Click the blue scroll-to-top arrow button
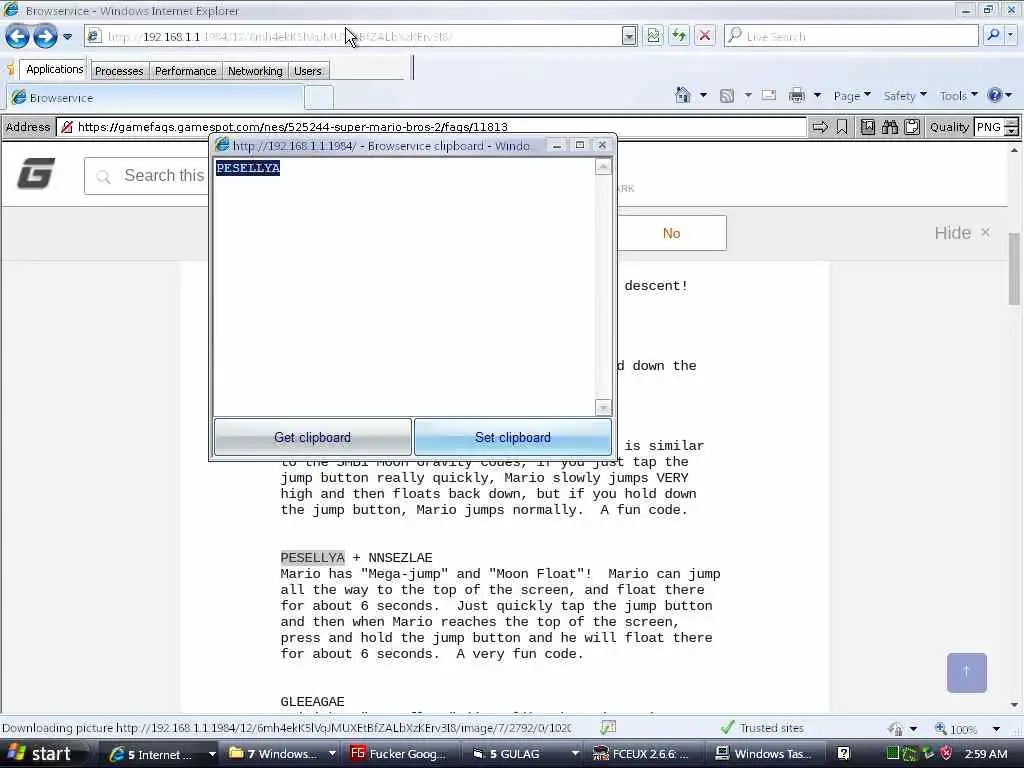 pos(967,672)
